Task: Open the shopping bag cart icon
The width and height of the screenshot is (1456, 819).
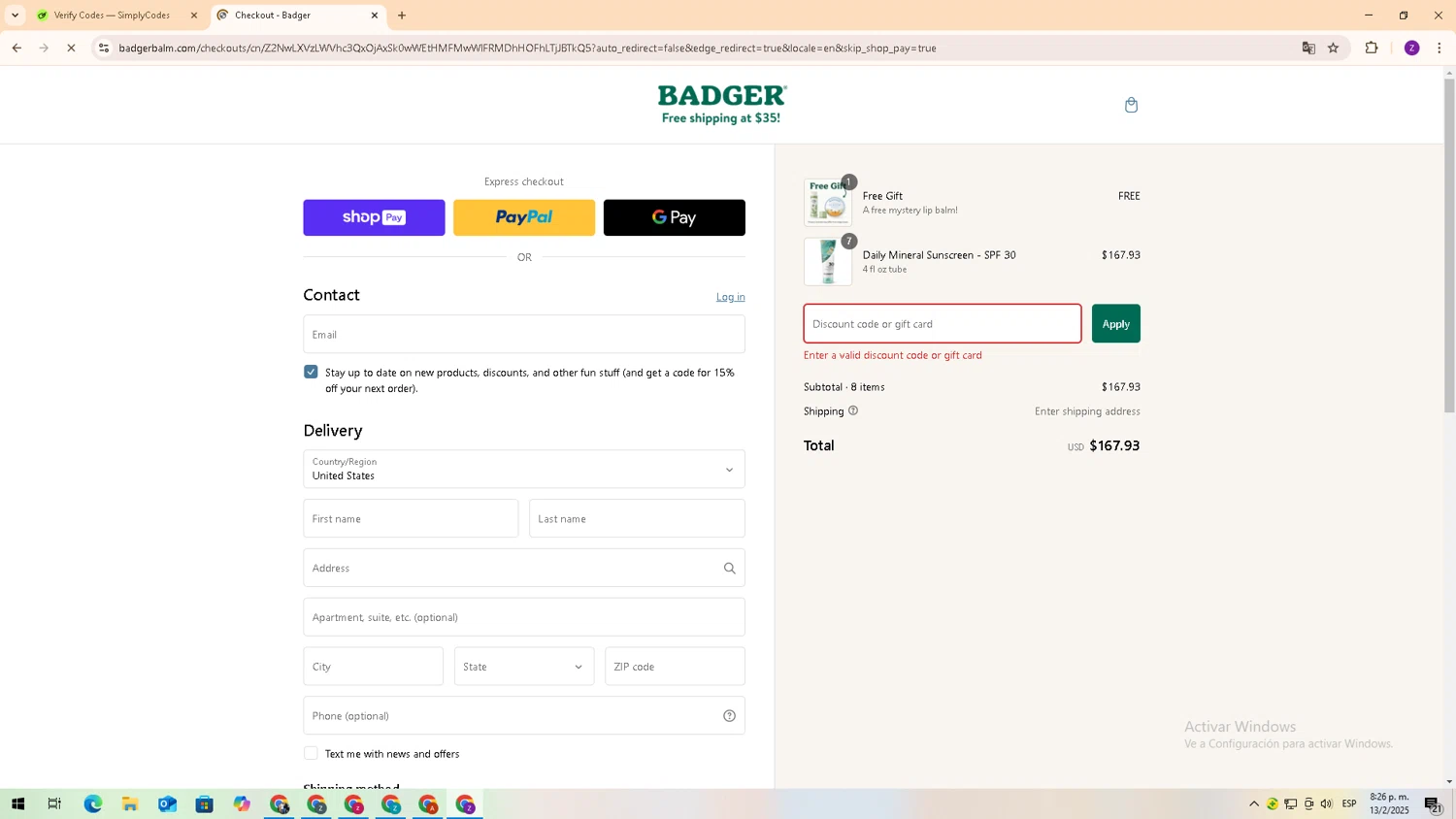Action: pyautogui.click(x=1131, y=105)
